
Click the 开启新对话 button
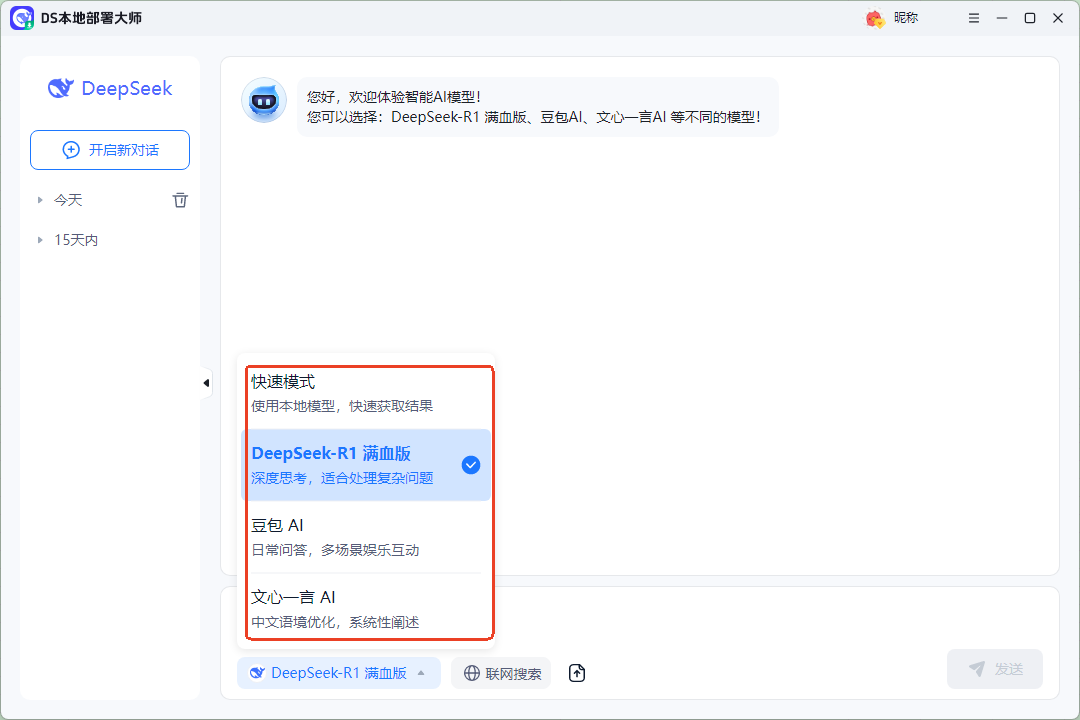[109, 149]
